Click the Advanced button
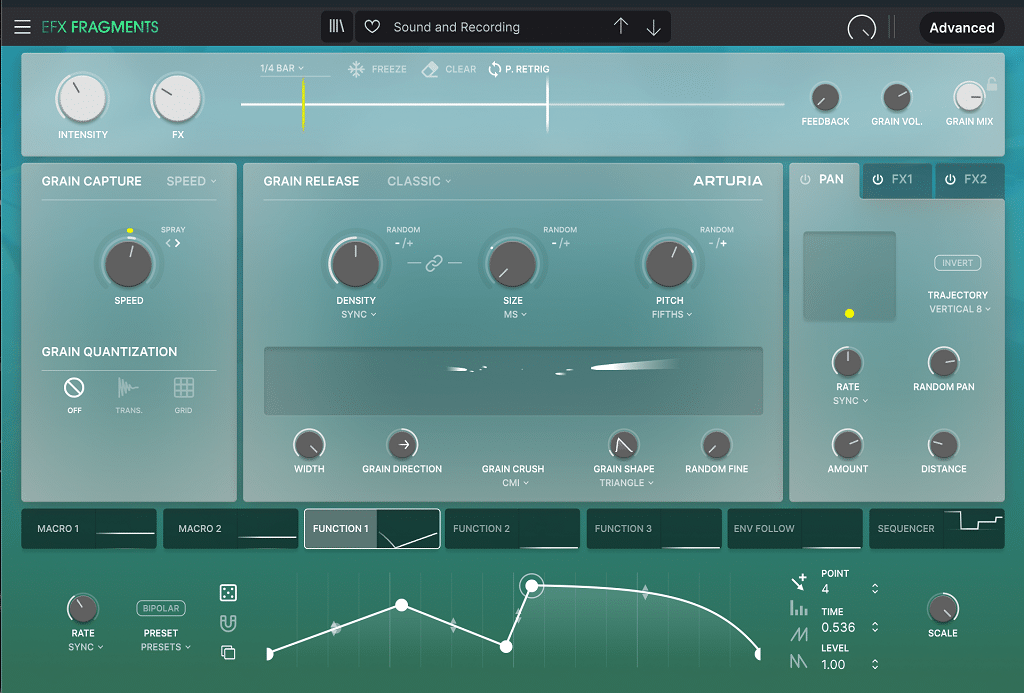Image resolution: width=1024 pixels, height=693 pixels. [962, 27]
